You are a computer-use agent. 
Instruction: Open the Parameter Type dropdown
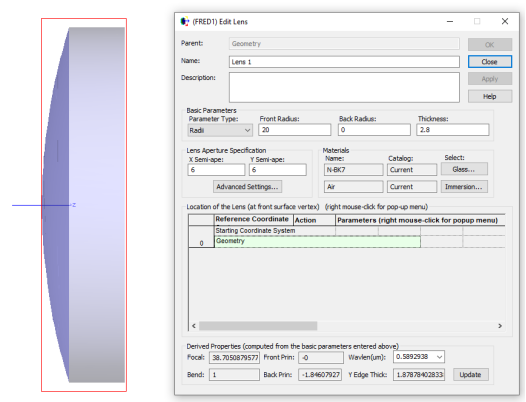(x=220, y=130)
